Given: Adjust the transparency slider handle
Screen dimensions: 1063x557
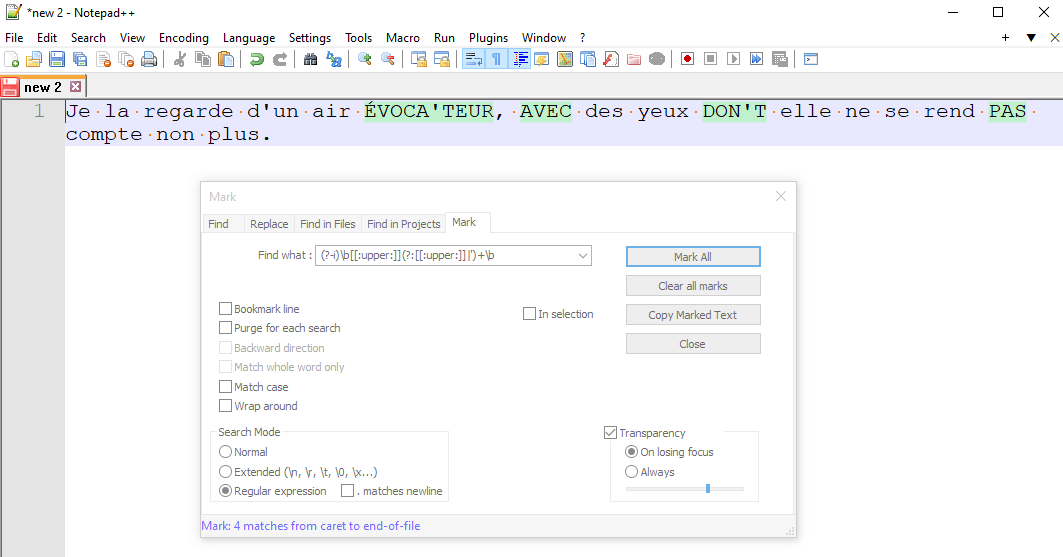Looking at the screenshot, I should (x=708, y=489).
